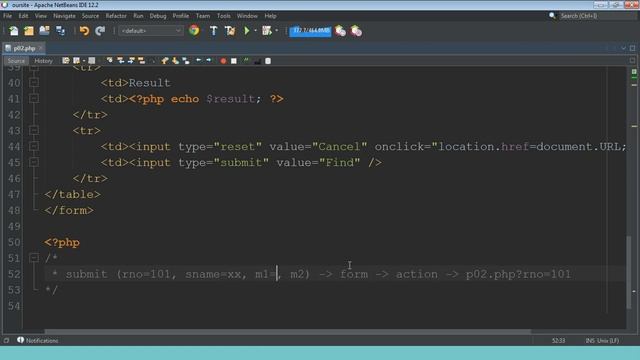640x360 pixels.
Task: Stop macro recording
Action: click(x=234, y=61)
